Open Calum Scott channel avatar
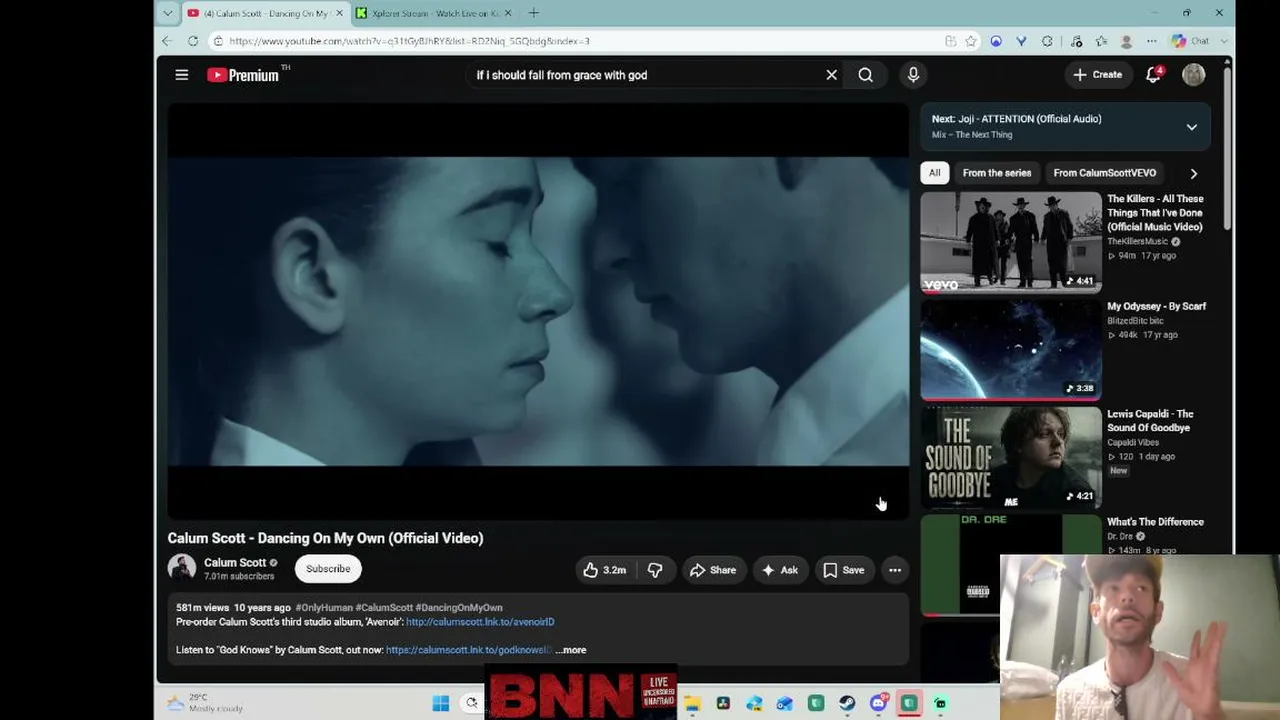This screenshot has width=1280, height=720. pyautogui.click(x=182, y=568)
